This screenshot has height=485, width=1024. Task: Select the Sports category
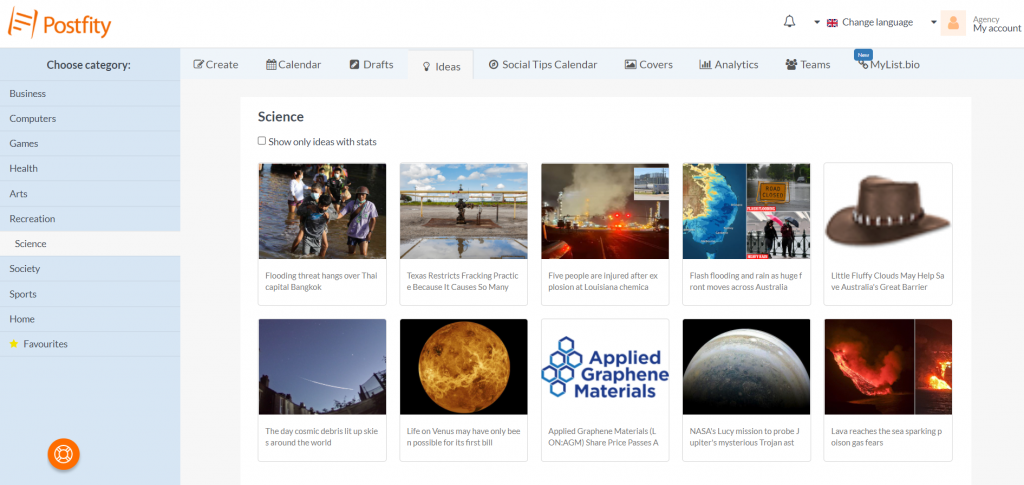coord(90,294)
